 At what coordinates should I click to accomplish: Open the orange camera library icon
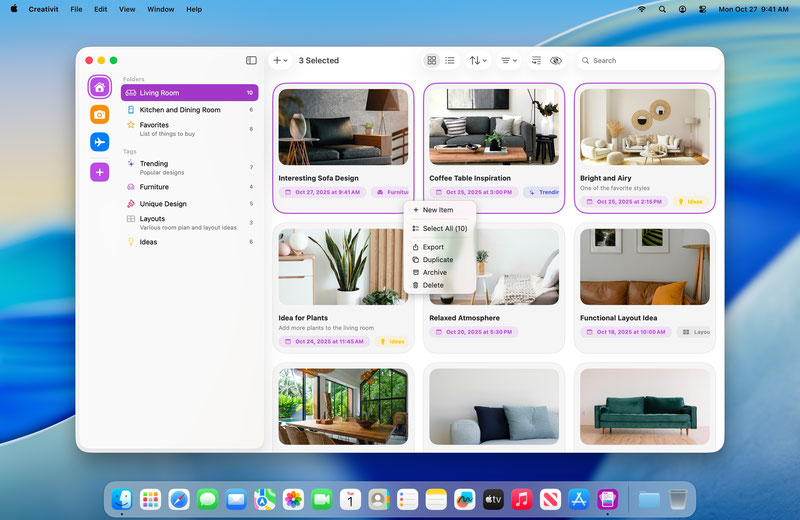(x=99, y=115)
